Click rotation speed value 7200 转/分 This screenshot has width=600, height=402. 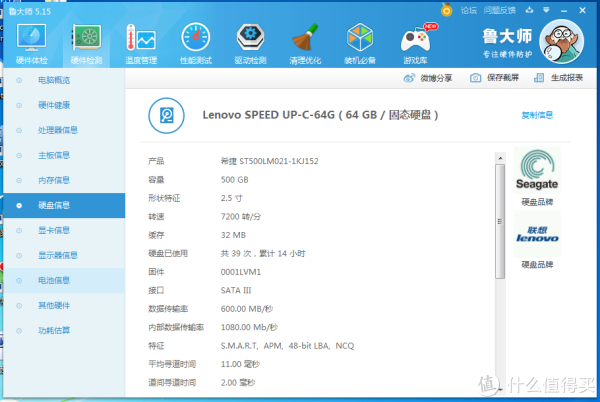241,216
